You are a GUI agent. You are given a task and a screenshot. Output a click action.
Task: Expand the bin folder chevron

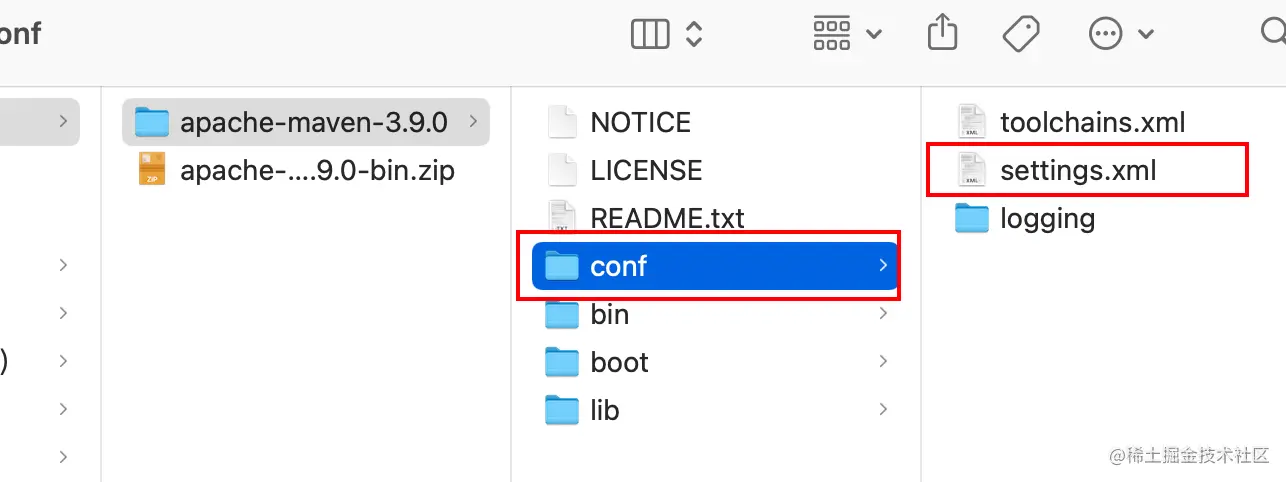tap(883, 314)
